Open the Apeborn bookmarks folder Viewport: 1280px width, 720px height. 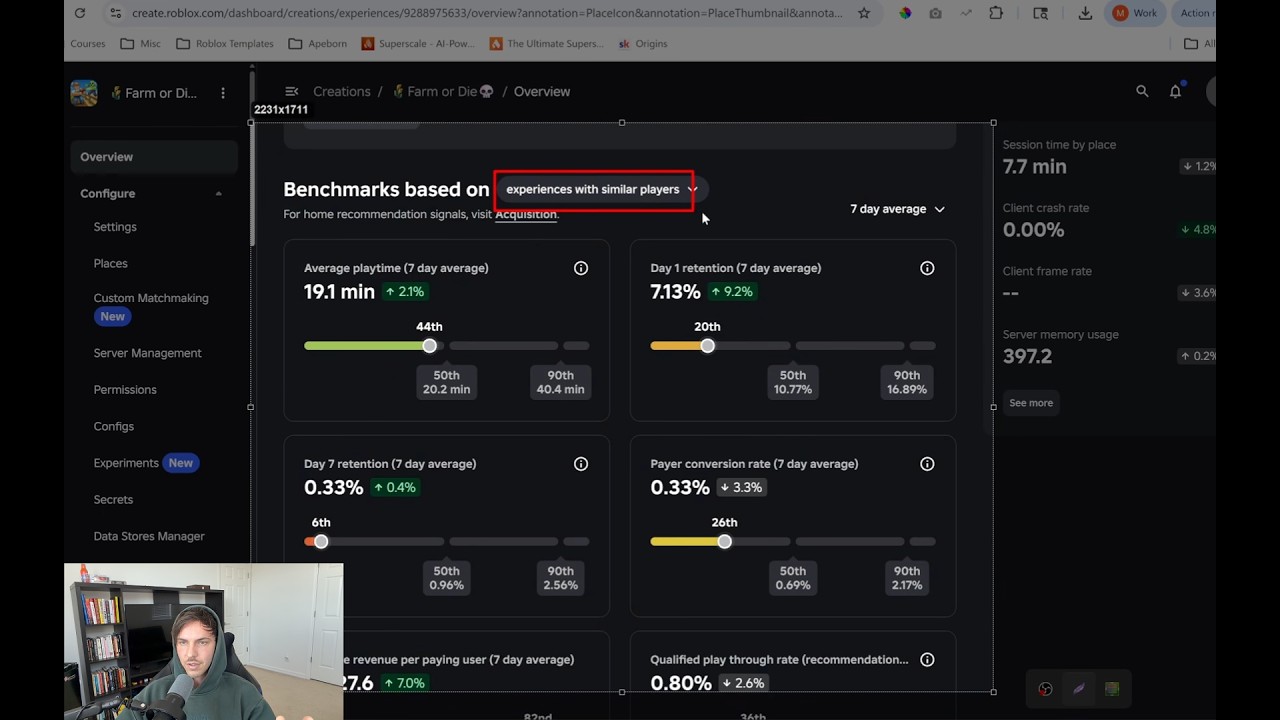[x=316, y=44]
